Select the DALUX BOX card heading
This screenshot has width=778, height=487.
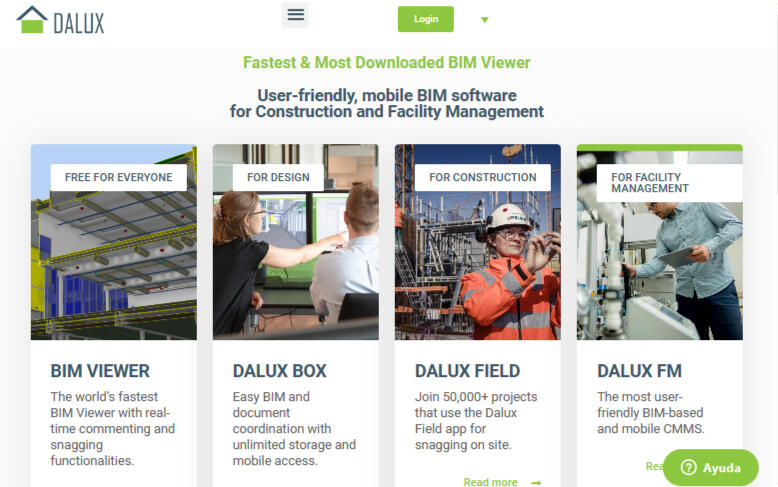coord(280,371)
